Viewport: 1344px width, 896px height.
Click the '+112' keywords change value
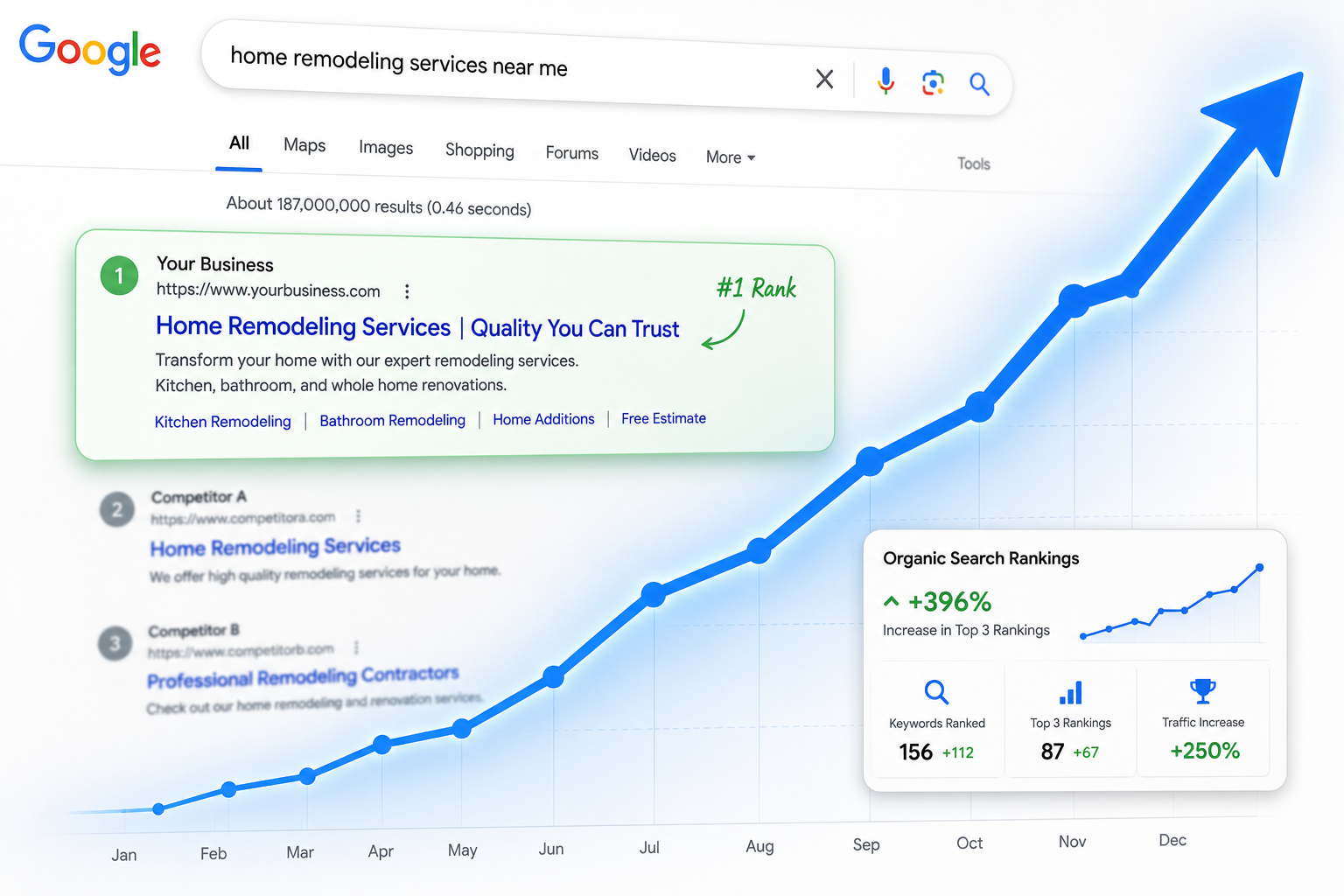click(958, 752)
